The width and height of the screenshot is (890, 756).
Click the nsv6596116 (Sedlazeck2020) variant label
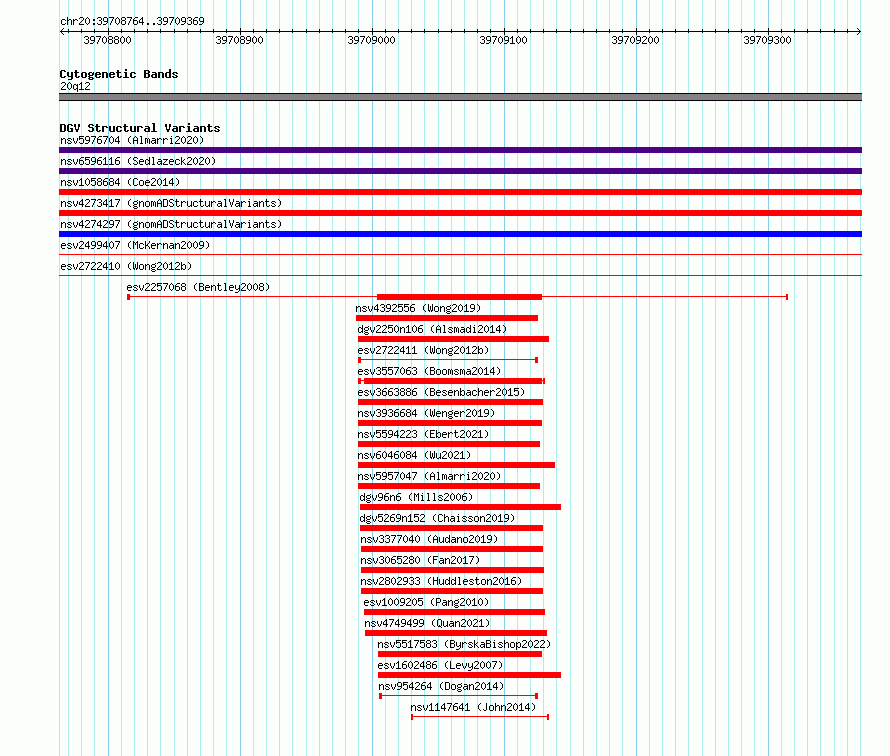[138, 161]
